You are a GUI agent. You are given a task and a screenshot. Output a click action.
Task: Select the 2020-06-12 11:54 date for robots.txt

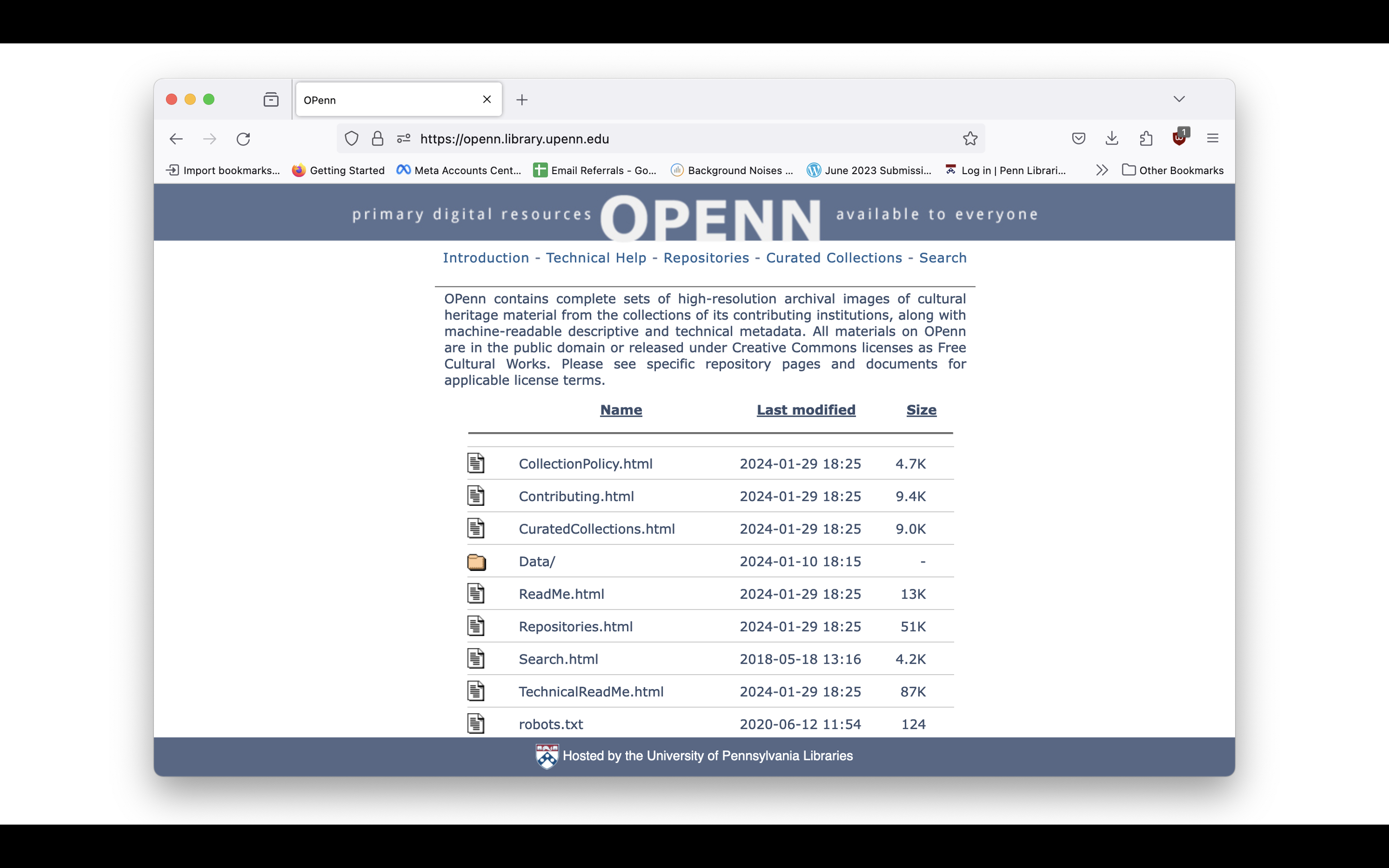point(800,724)
